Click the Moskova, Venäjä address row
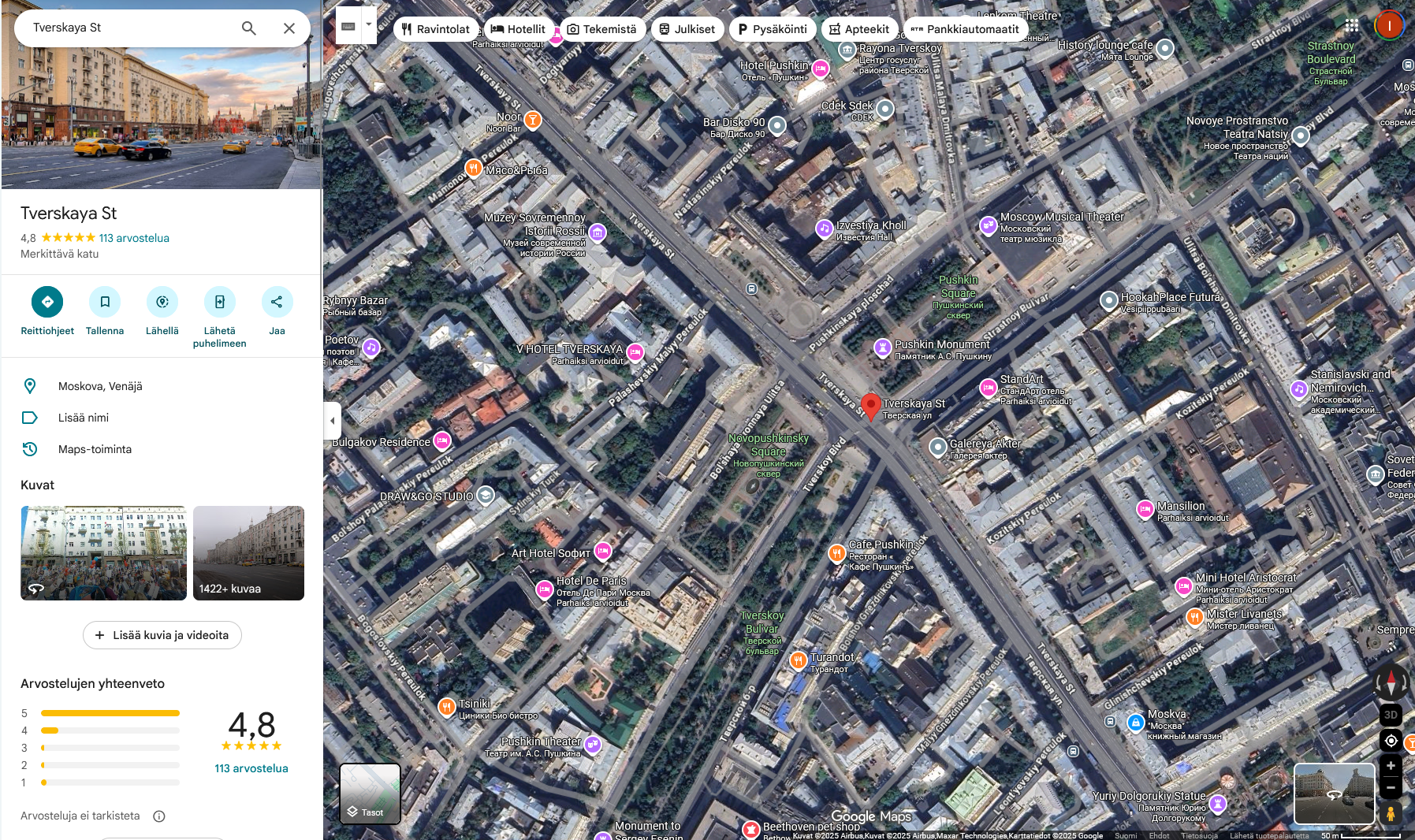Viewport: 1415px width, 840px height. [161, 386]
